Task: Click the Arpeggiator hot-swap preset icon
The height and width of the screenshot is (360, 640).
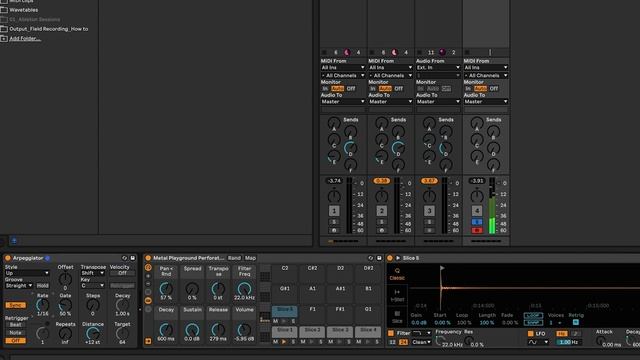Action: 124,258
